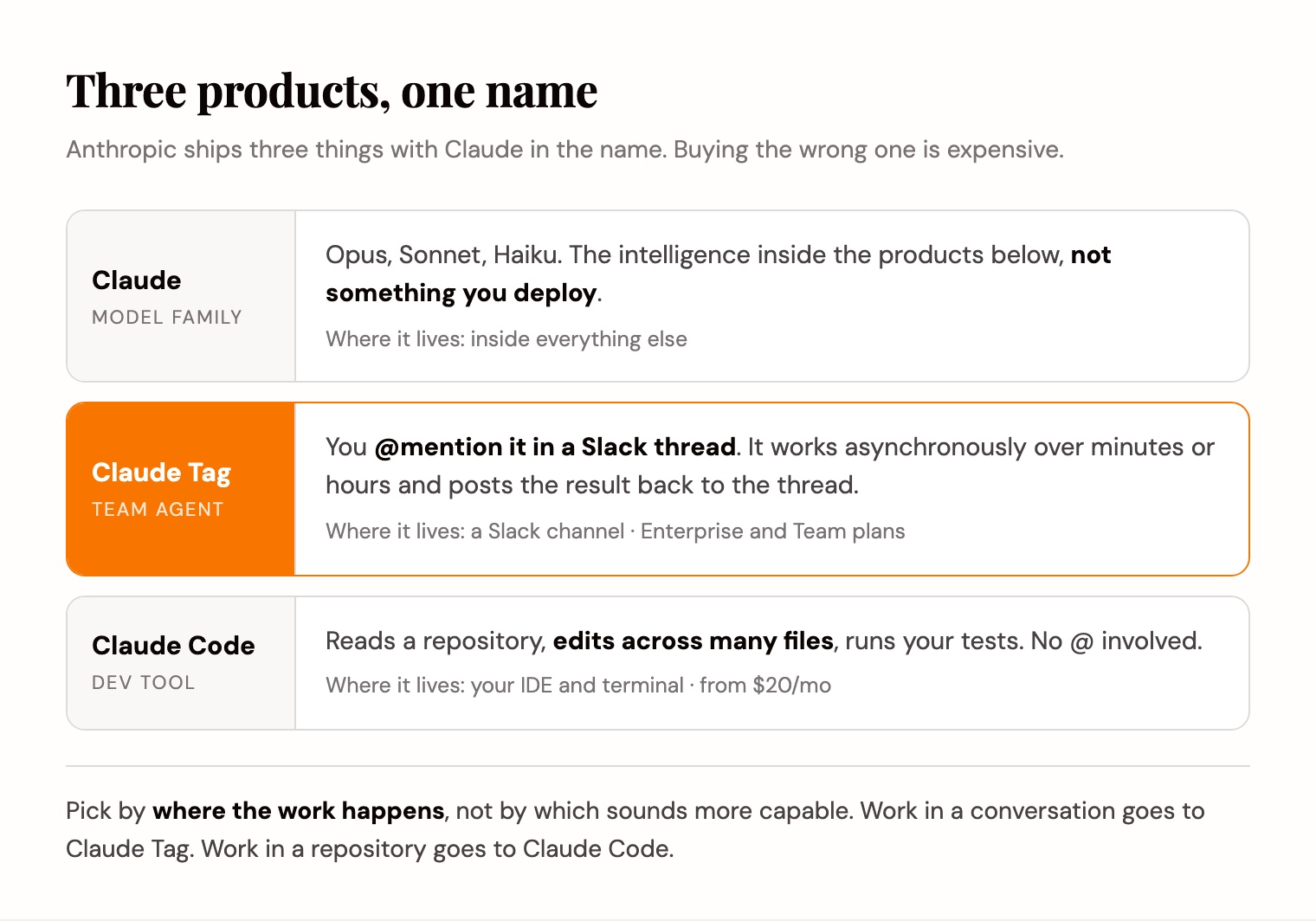
Task: Click the bold 'edits across many files' text
Action: tap(693, 641)
